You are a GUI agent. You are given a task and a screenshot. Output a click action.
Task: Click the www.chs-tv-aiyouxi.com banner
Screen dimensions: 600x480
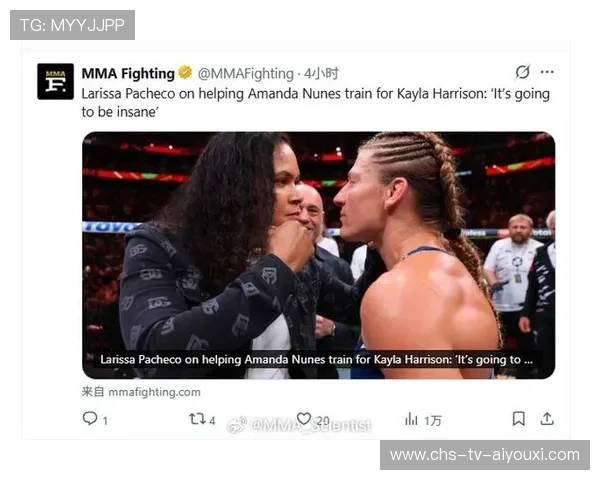tap(485, 455)
